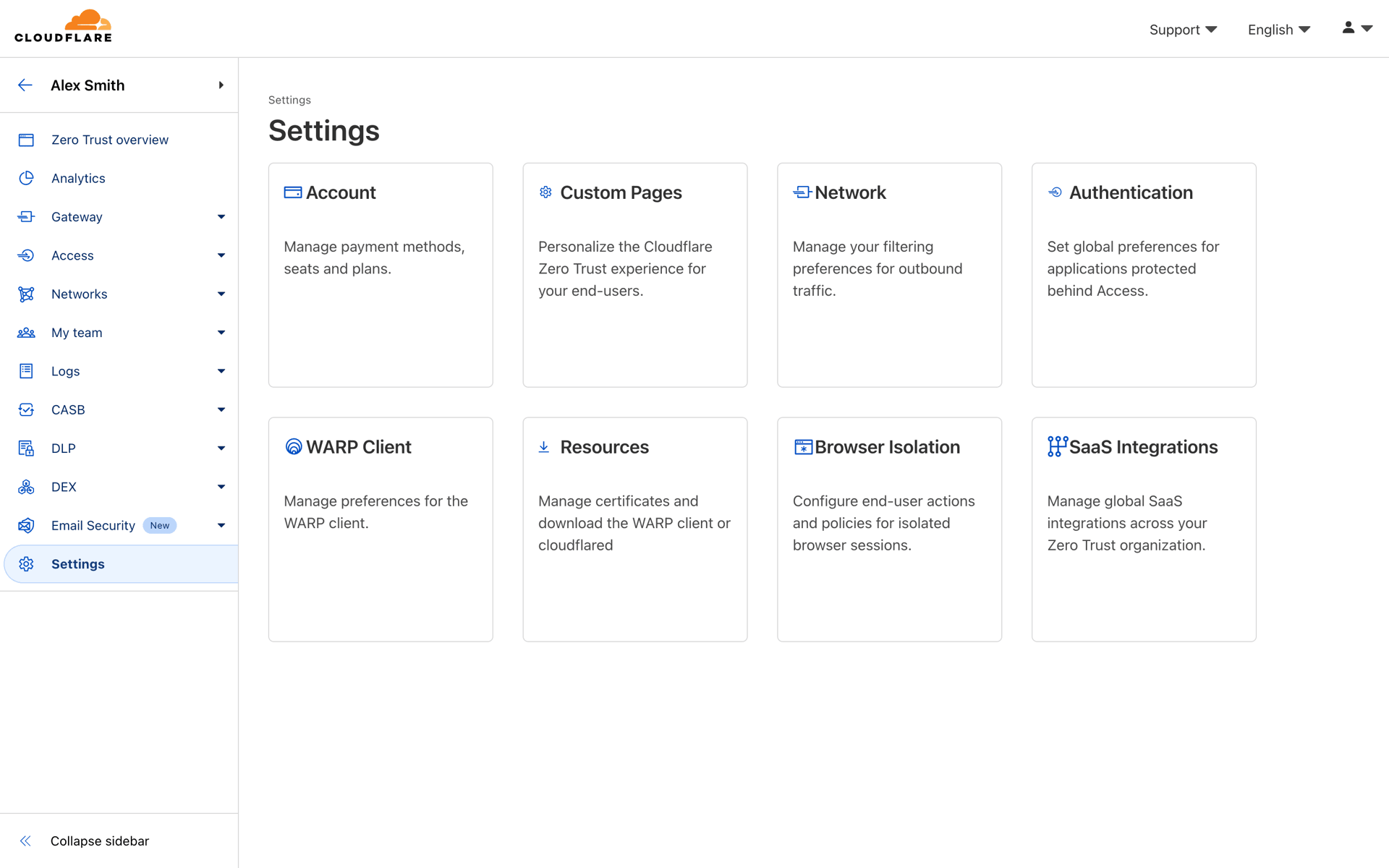Open Zero Trust overview page

(x=110, y=140)
